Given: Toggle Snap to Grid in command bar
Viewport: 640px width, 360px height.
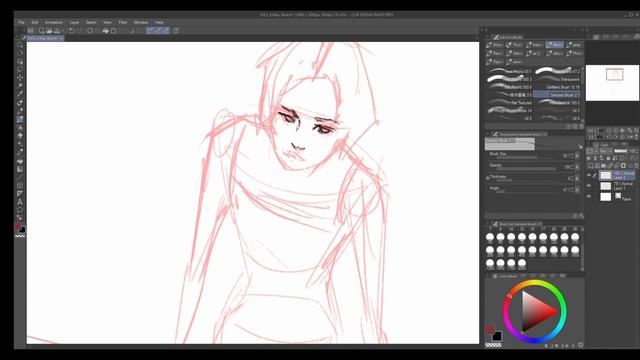Looking at the screenshot, I should [x=166, y=31].
